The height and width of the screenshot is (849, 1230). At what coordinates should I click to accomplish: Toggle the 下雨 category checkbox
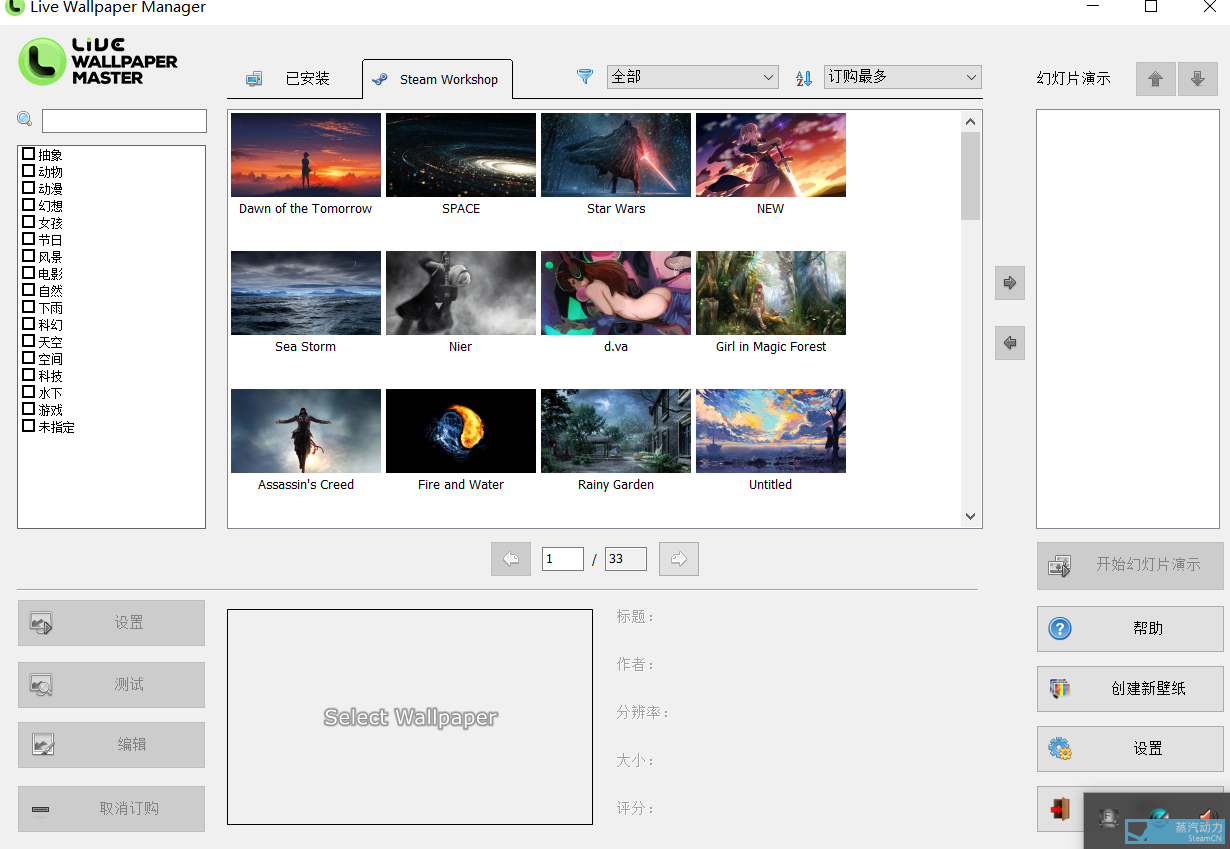(x=28, y=307)
